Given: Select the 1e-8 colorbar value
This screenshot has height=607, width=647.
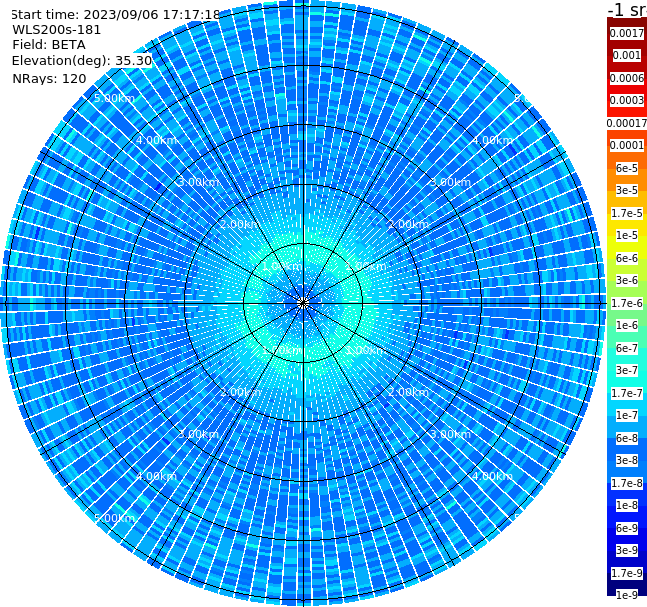Looking at the screenshot, I should click(627, 505).
